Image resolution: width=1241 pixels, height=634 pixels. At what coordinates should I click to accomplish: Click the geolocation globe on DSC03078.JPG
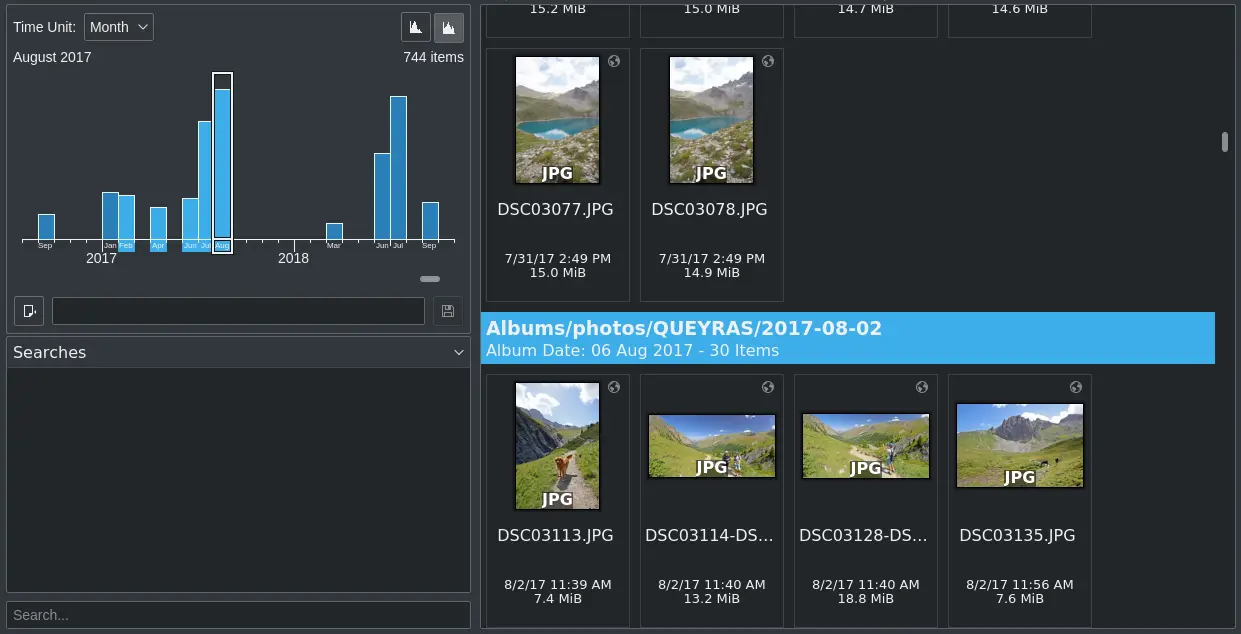768,61
